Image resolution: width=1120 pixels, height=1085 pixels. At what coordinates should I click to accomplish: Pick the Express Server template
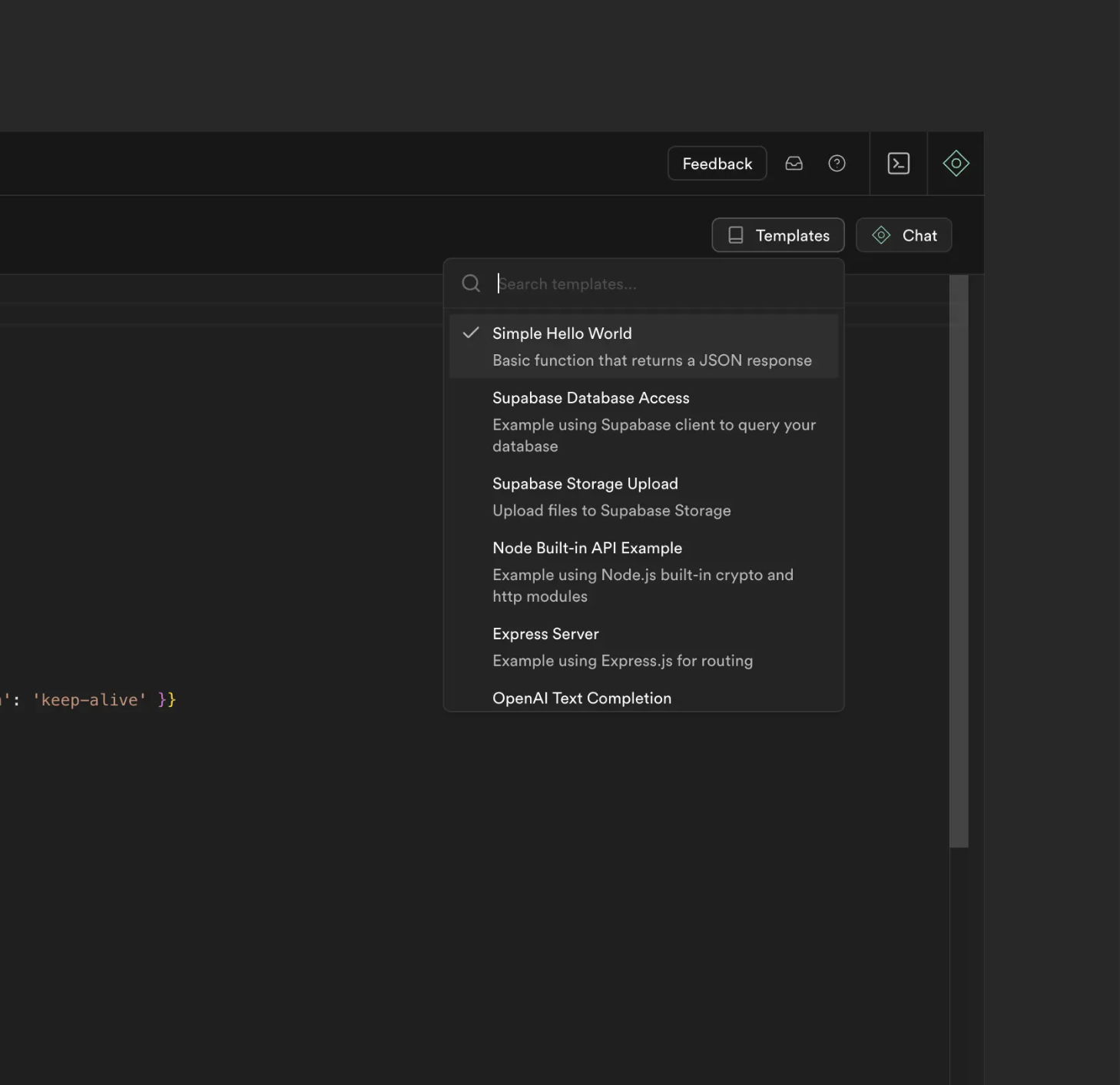click(644, 647)
